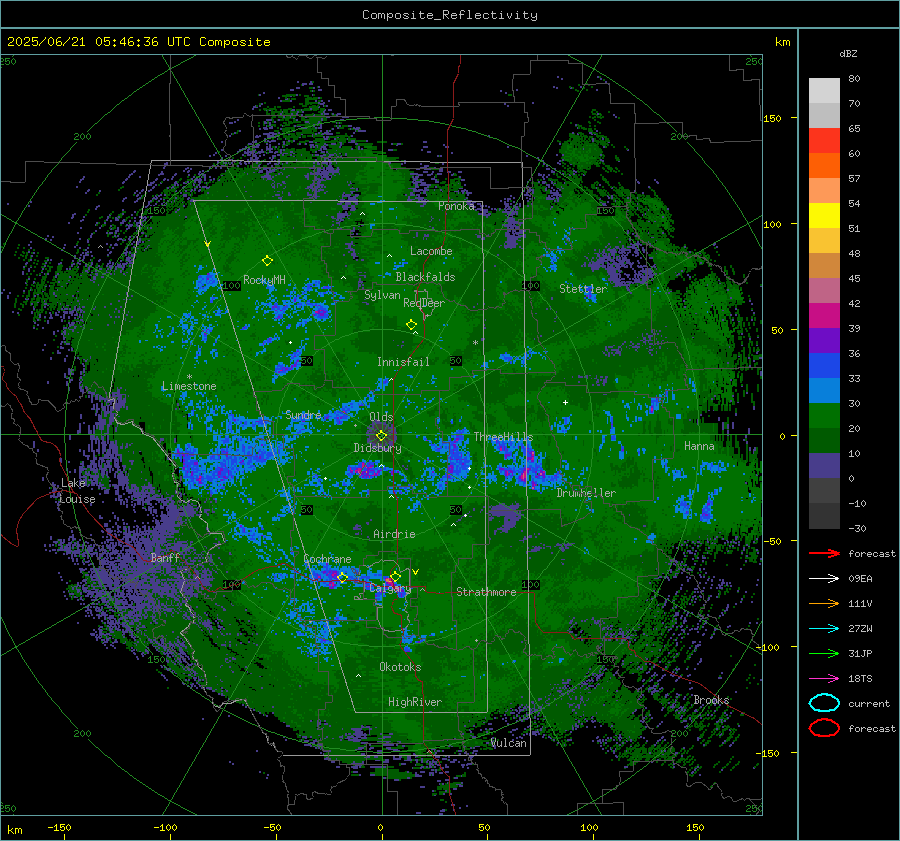Image resolution: width=900 pixels, height=841 pixels.
Task: Click the yellow diamond marker above Calgary
Action: click(395, 576)
